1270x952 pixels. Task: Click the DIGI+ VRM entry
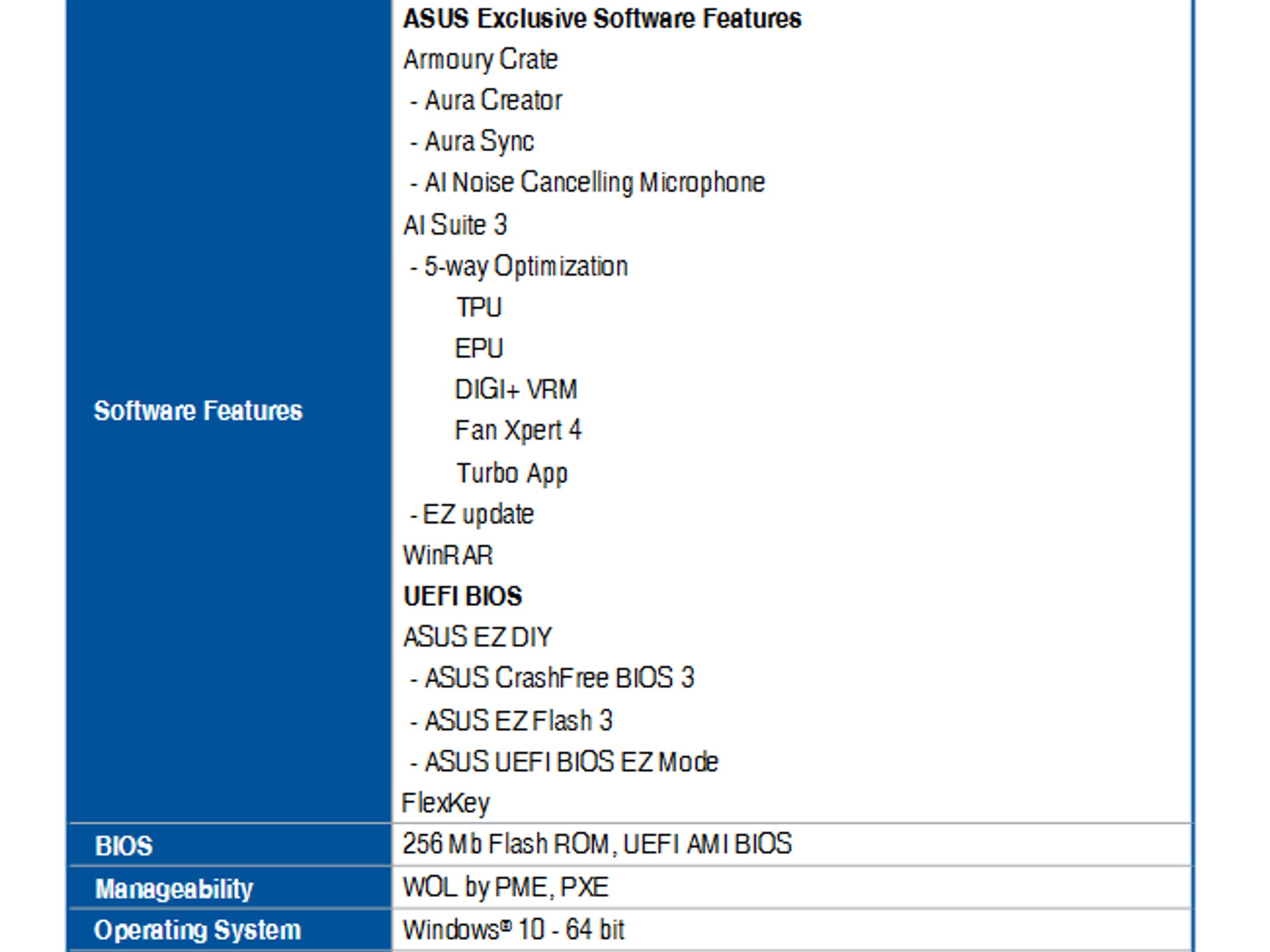pyautogui.click(x=516, y=389)
